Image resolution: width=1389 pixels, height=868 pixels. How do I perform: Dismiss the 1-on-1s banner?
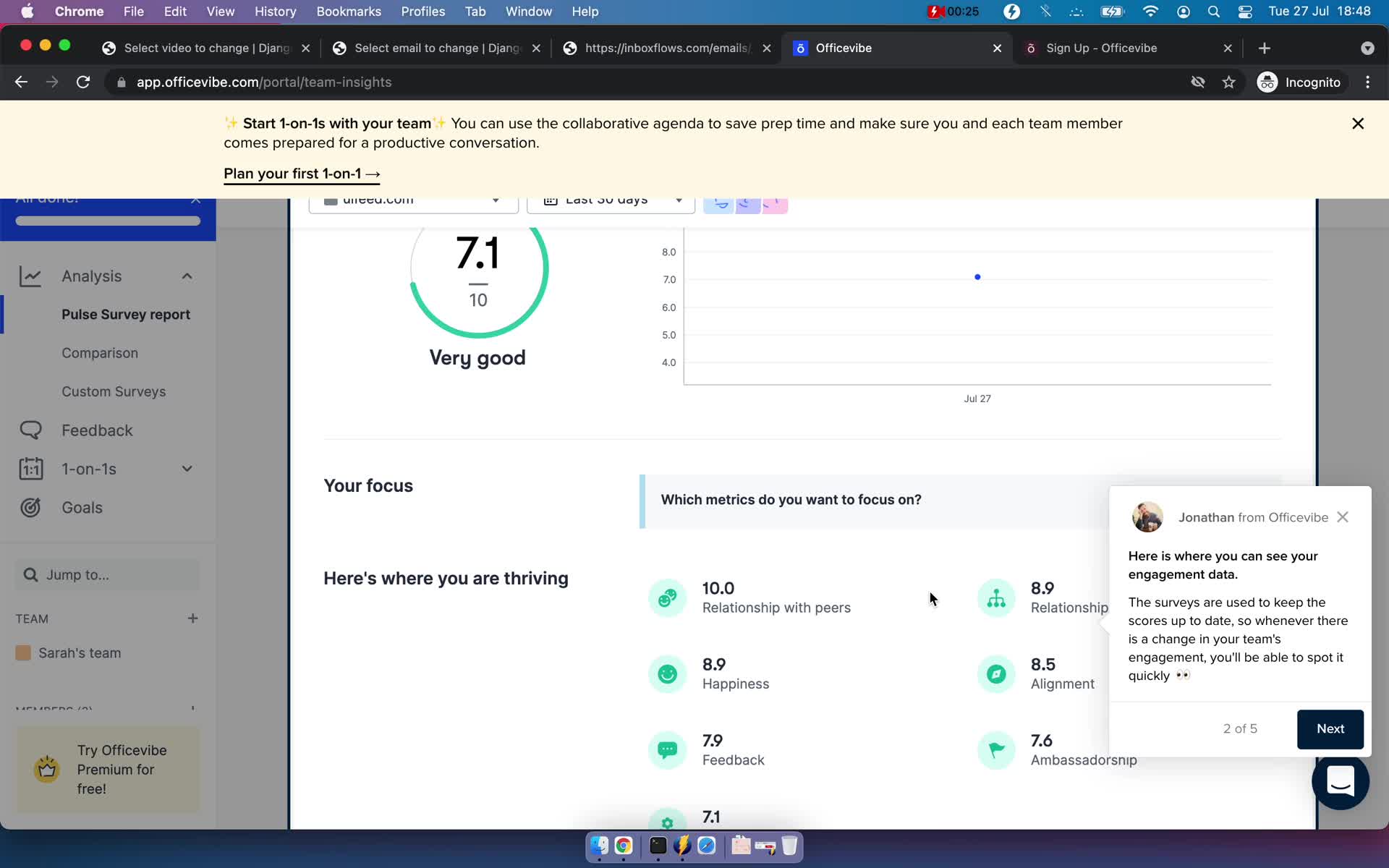pos(1358,124)
